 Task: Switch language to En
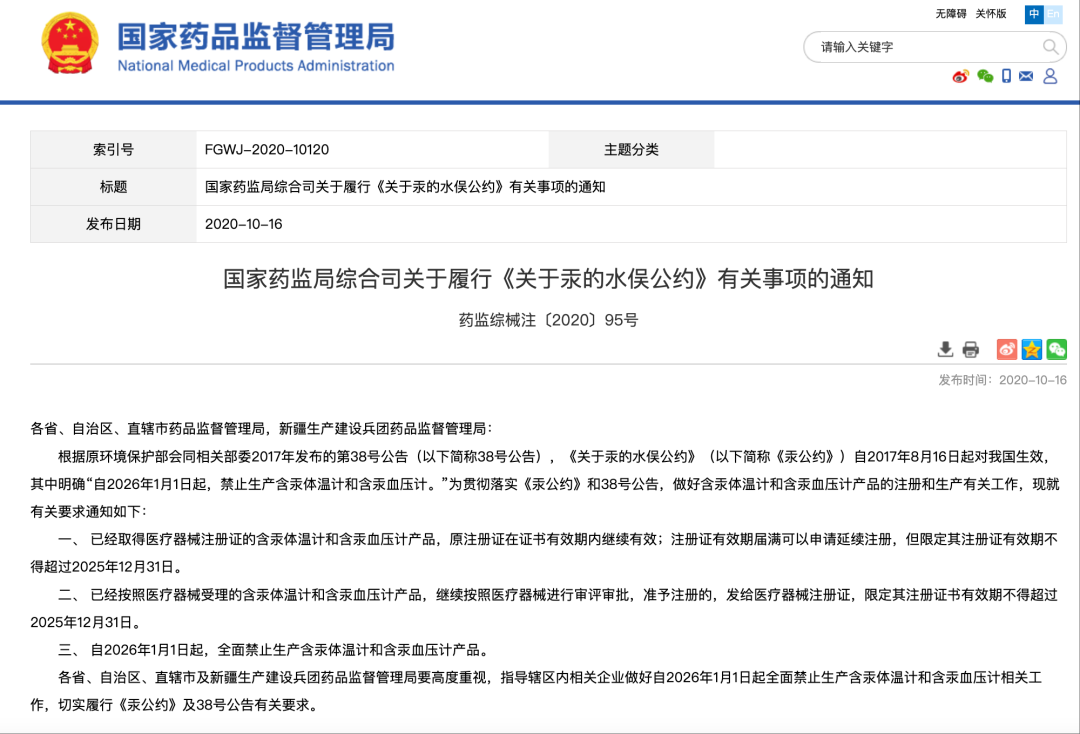click(x=1054, y=14)
